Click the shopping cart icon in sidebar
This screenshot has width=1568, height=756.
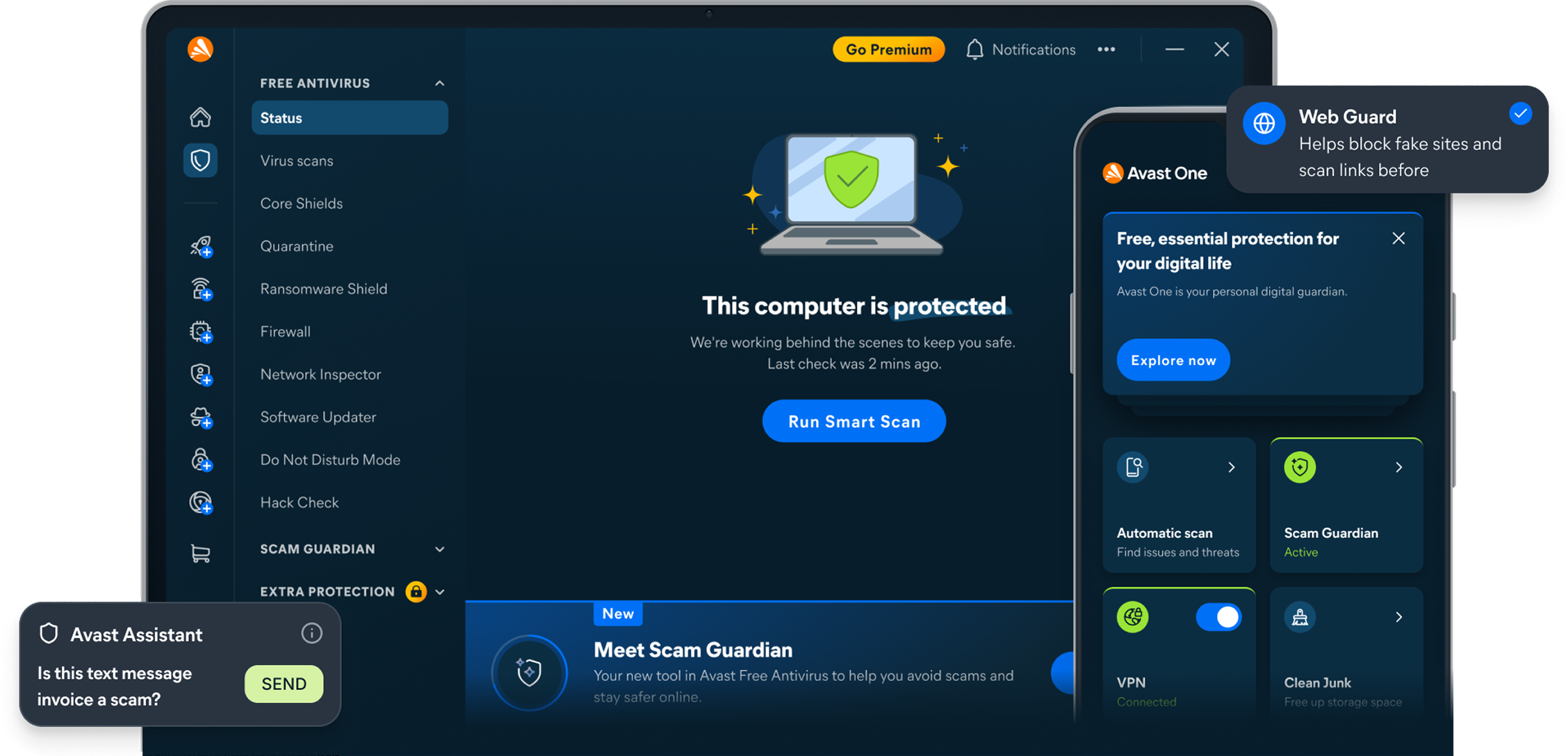click(x=200, y=553)
